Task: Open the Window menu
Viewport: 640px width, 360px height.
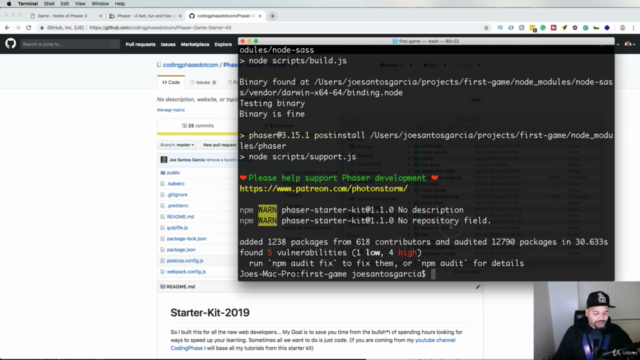Action: click(100, 4)
